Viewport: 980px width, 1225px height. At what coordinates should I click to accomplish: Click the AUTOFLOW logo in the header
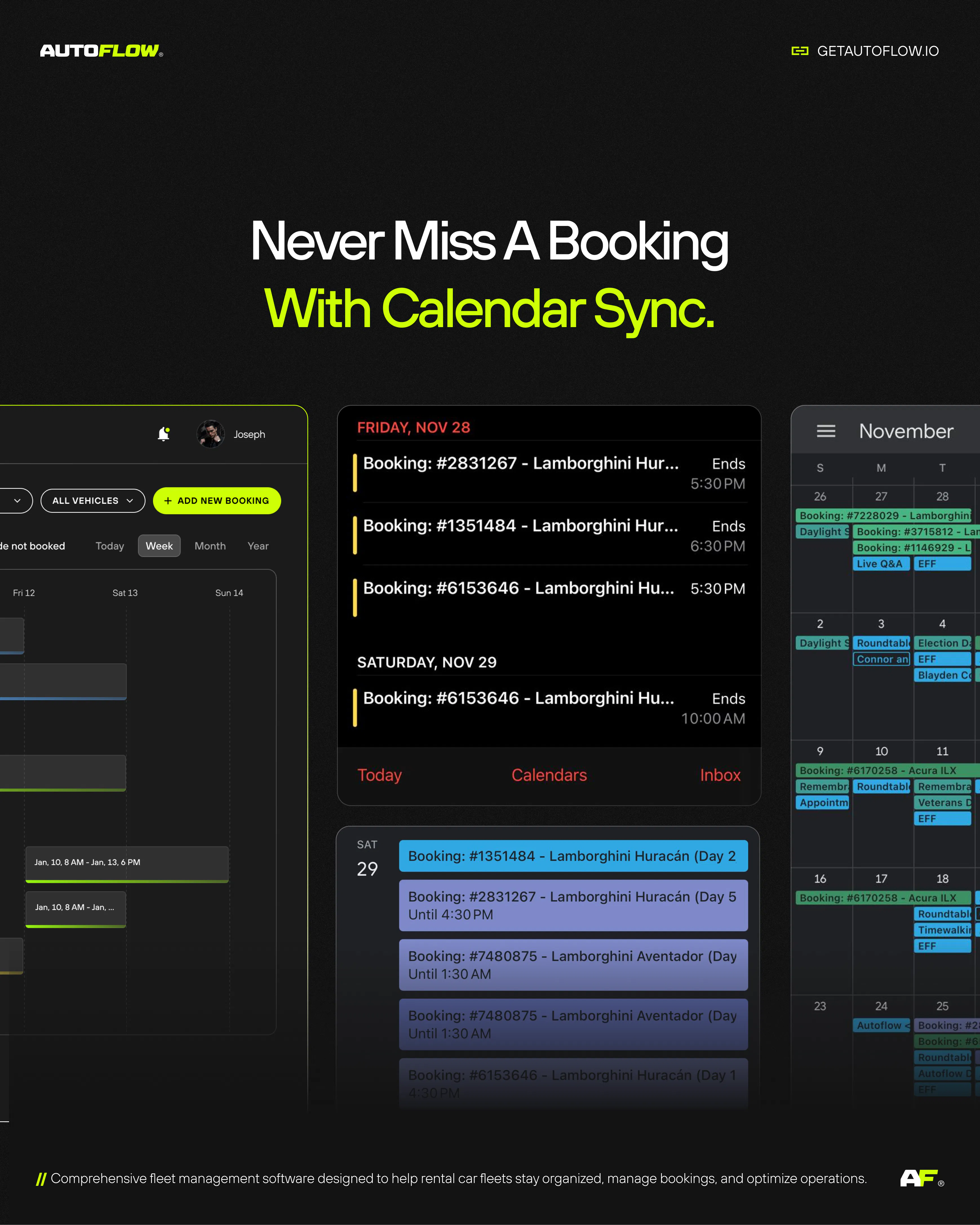click(x=102, y=51)
